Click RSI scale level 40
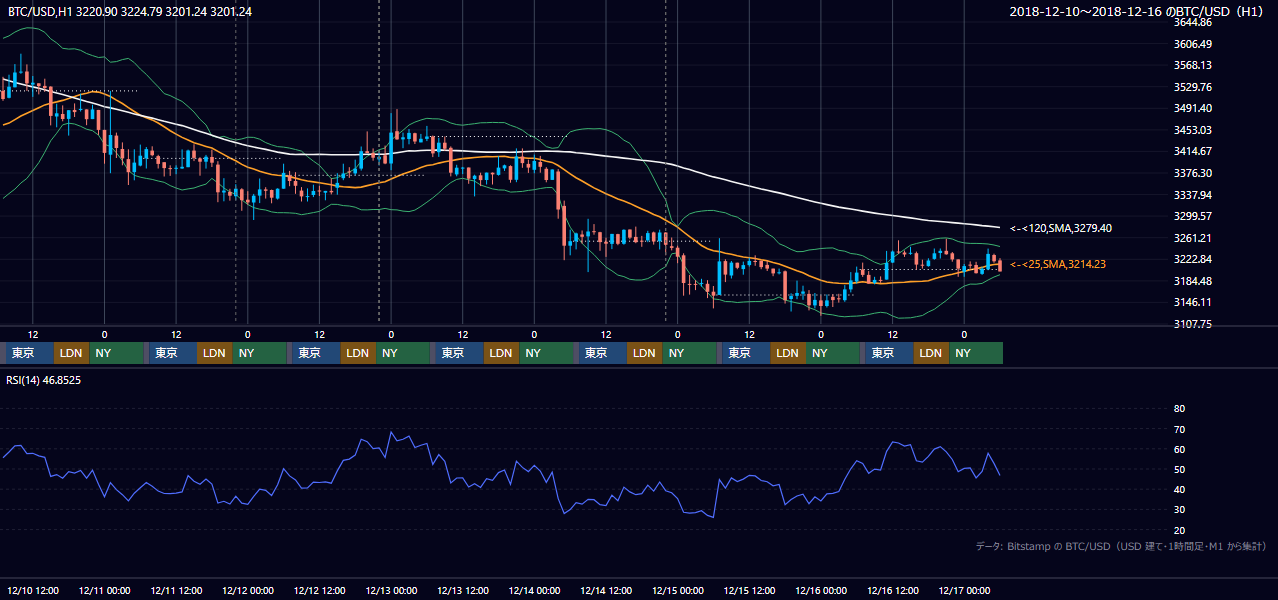1278x600 pixels. [1179, 489]
